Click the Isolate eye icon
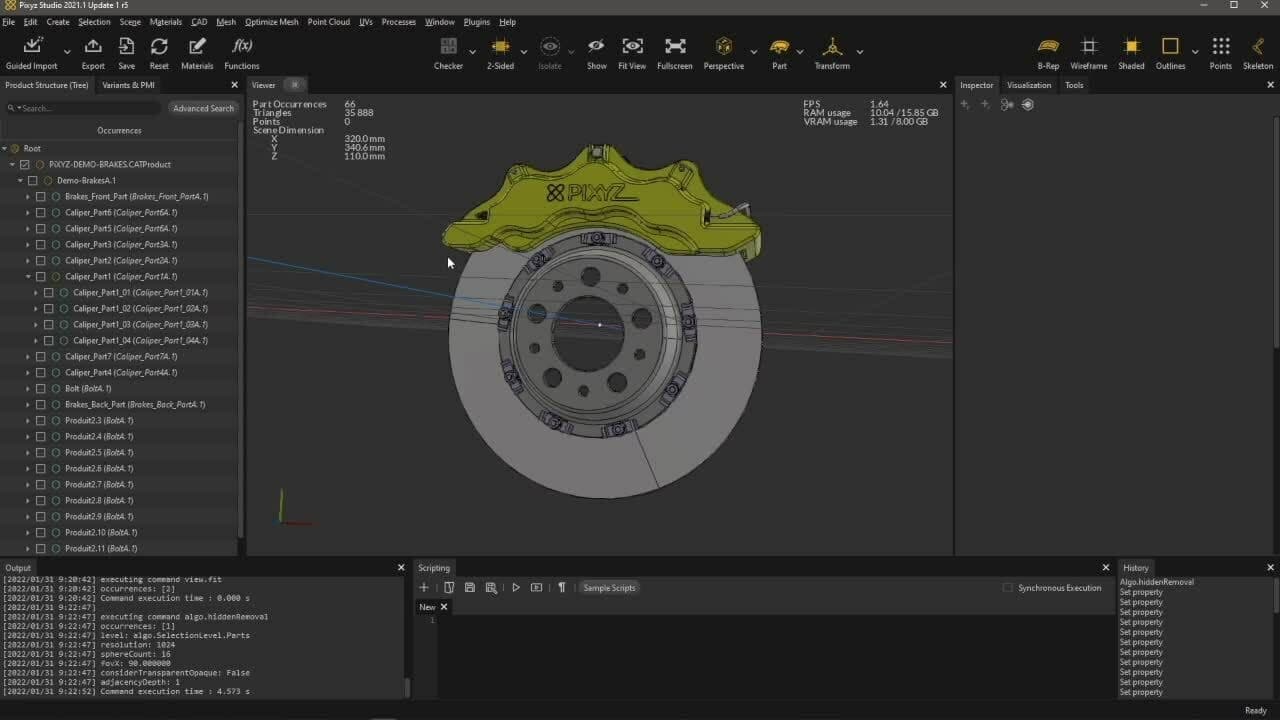 click(x=550, y=46)
